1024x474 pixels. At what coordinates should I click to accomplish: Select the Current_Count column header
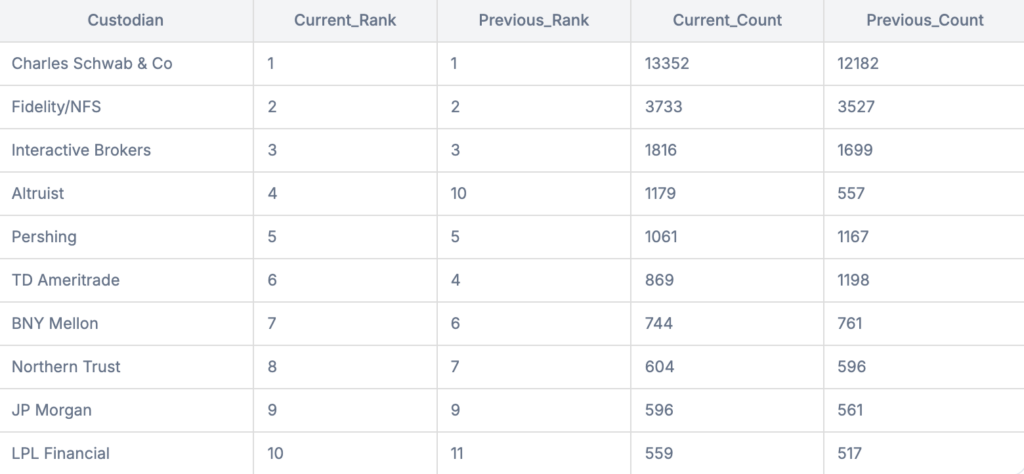pos(727,20)
